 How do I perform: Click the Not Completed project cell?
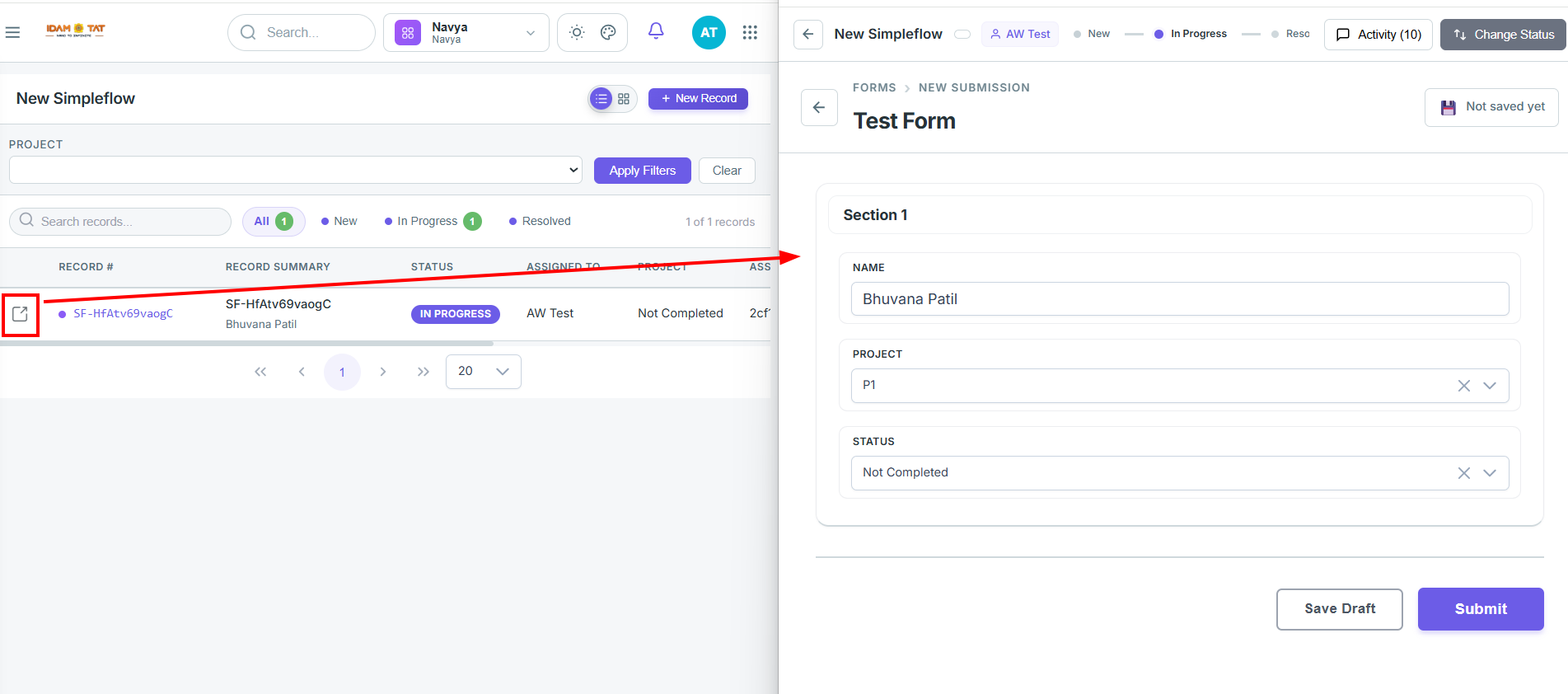click(681, 313)
